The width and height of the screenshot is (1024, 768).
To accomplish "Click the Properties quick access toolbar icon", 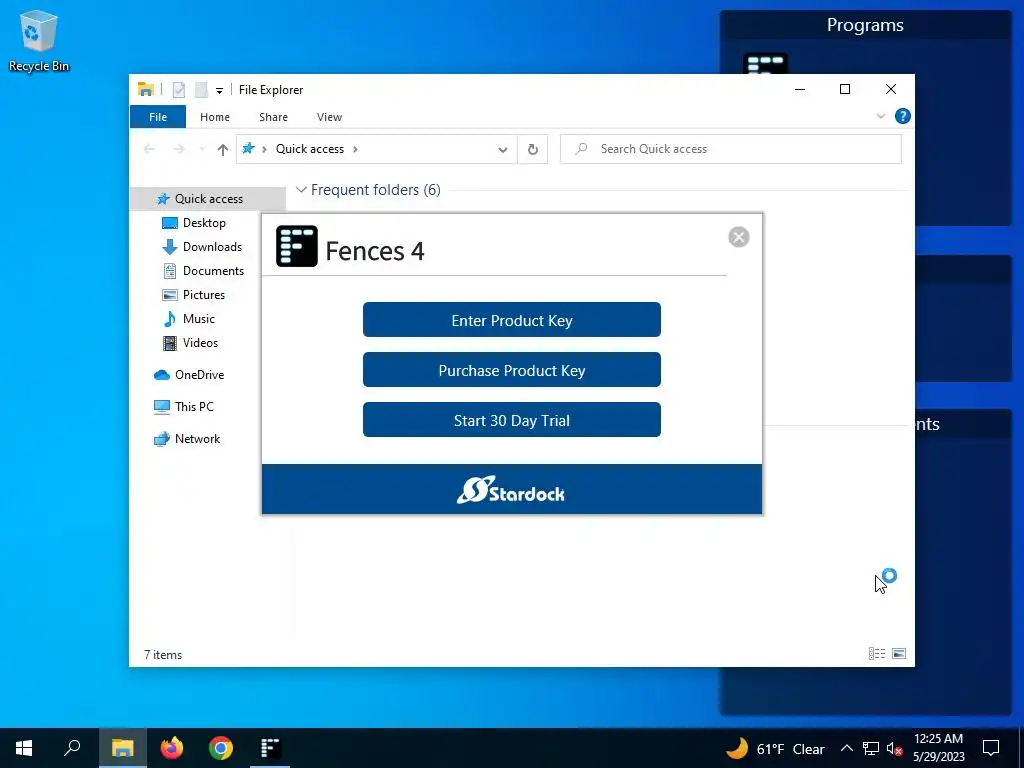I will pyautogui.click(x=178, y=90).
